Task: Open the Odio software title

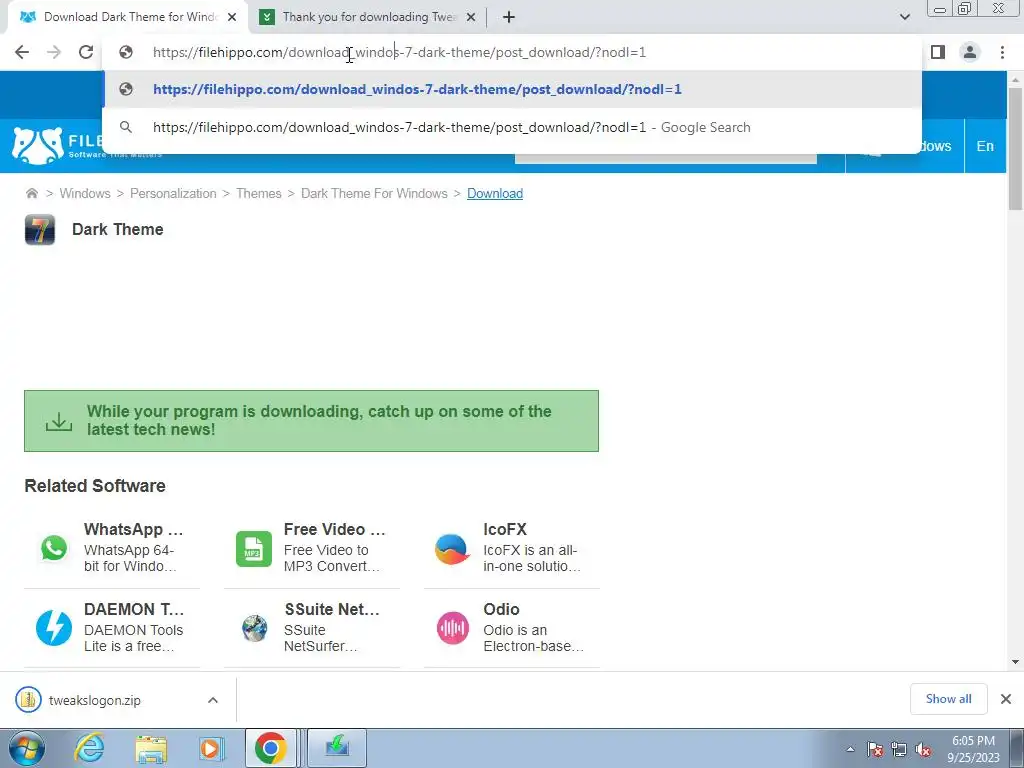Action: pyautogui.click(x=502, y=609)
